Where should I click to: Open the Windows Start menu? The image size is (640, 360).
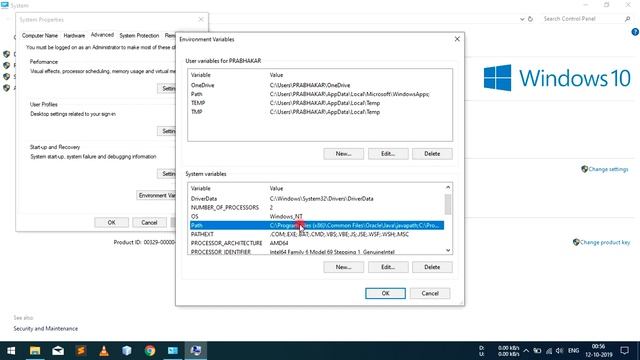click(x=11, y=351)
